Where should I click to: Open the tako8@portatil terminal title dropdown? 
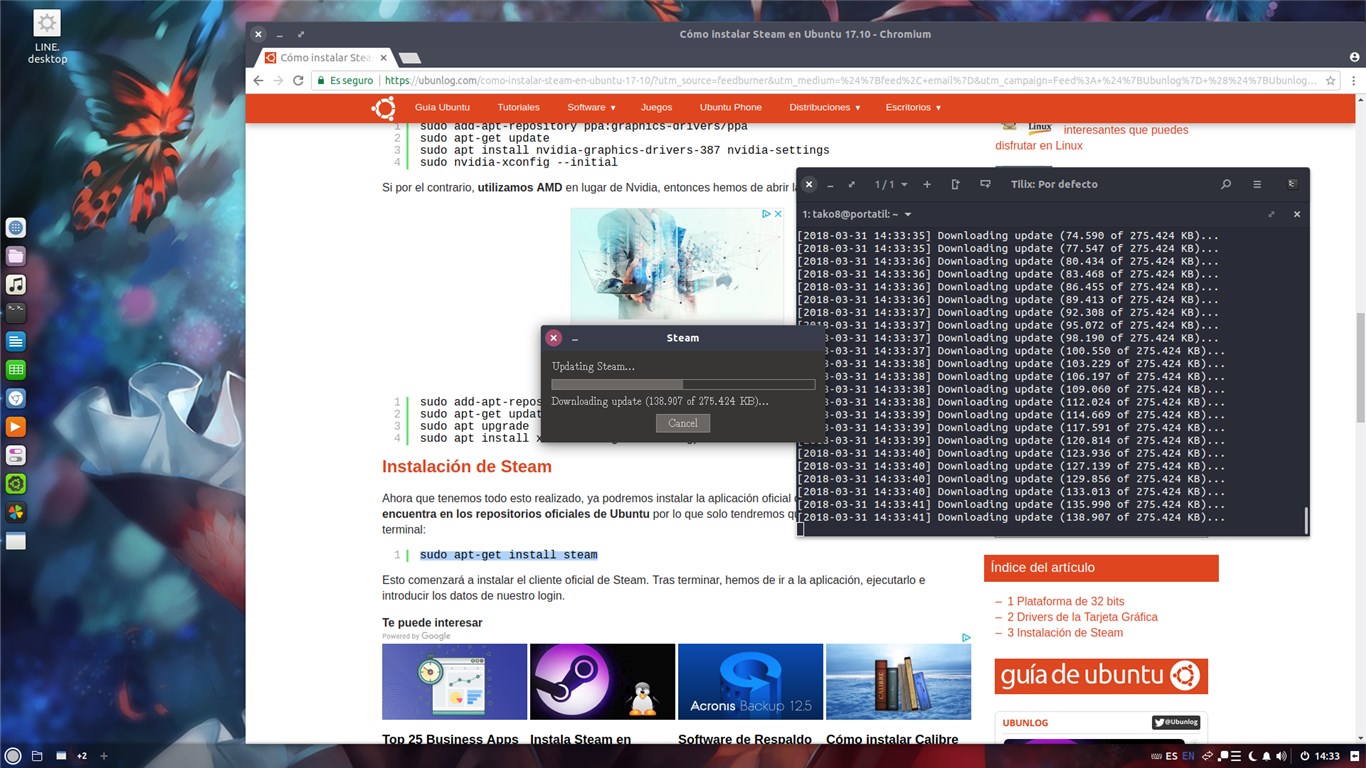857,214
